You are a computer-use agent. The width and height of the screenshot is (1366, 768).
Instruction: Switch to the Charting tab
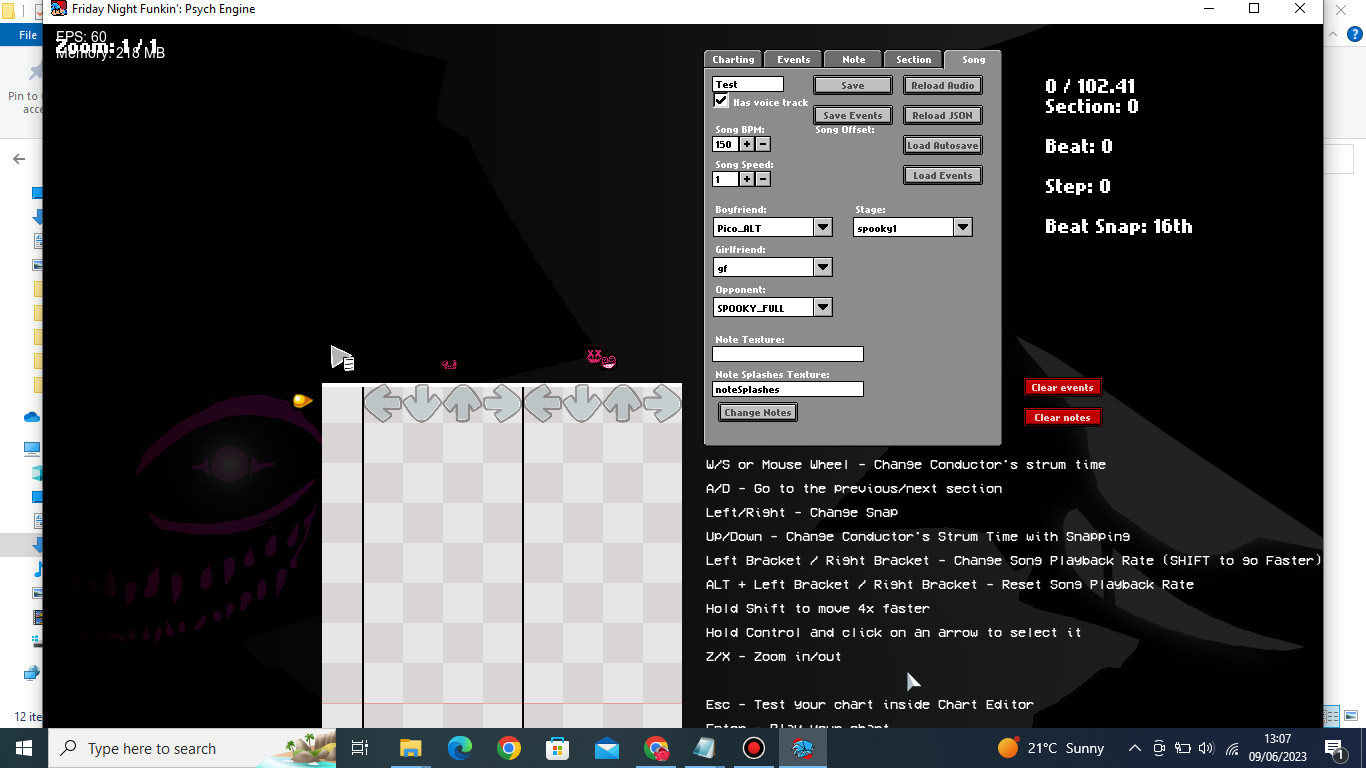coord(733,59)
